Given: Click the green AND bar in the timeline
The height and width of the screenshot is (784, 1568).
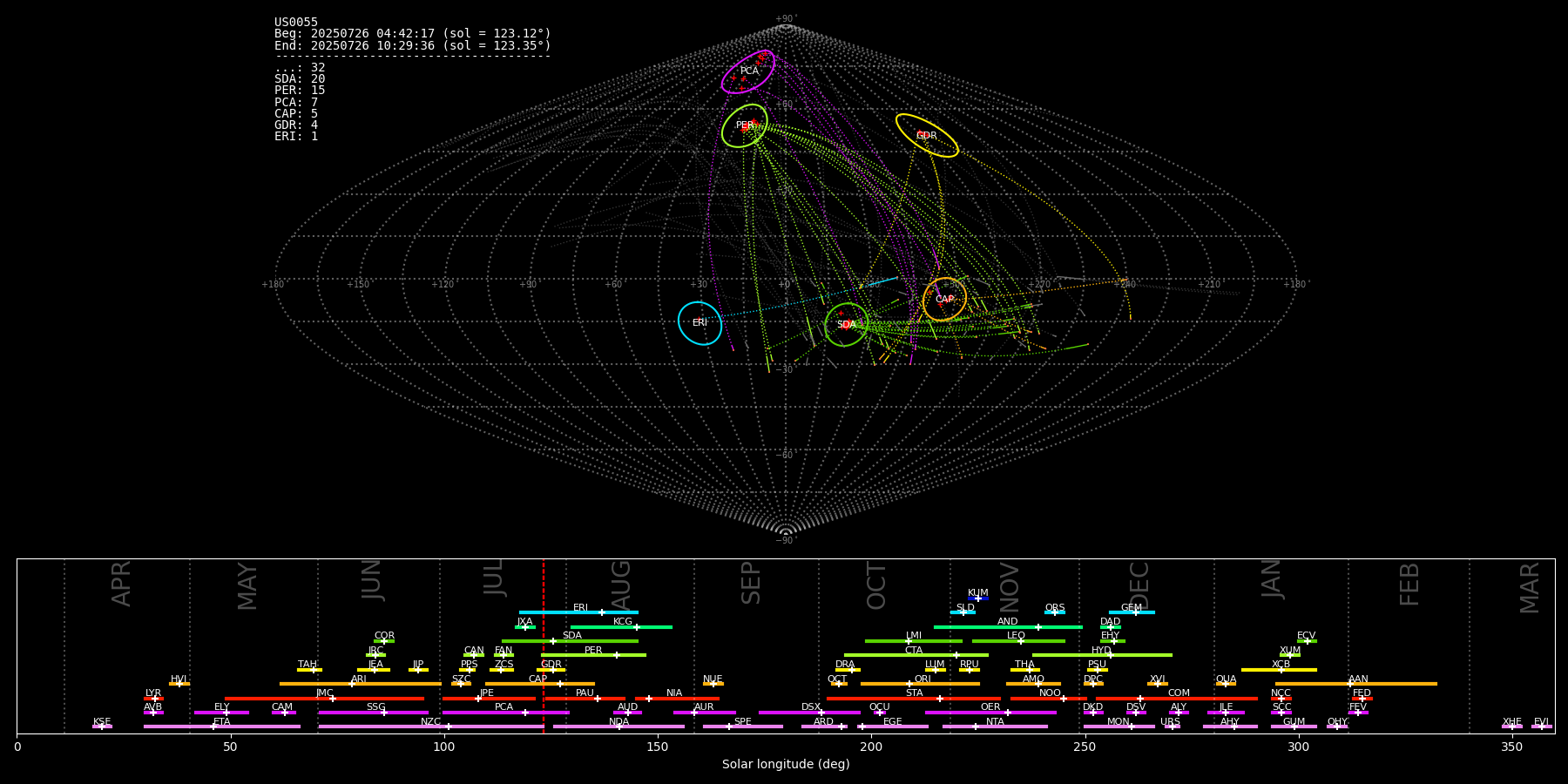Looking at the screenshot, I should (1008, 626).
